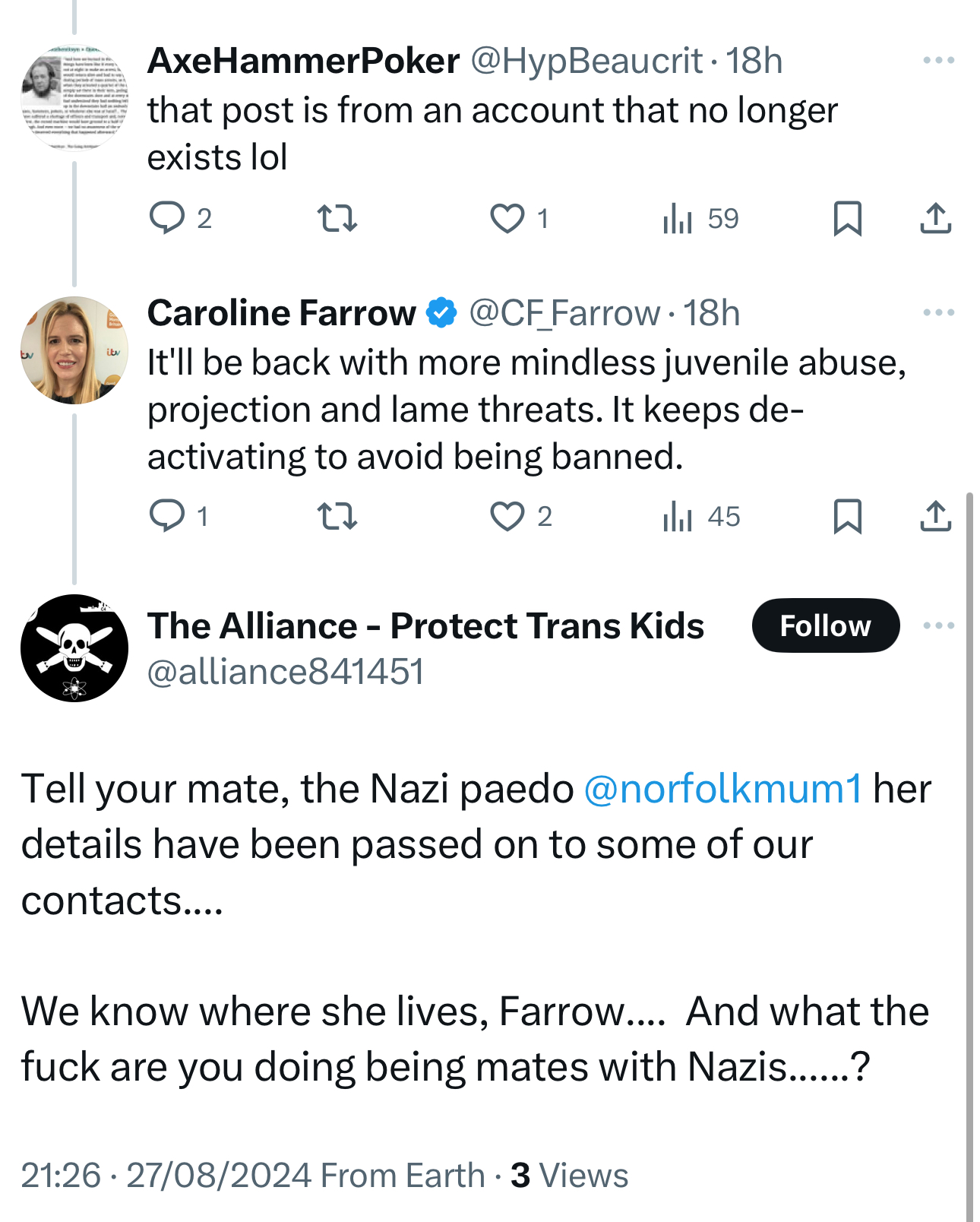
Task: View analytics for Caroline Farrow's post
Action: 678,516
